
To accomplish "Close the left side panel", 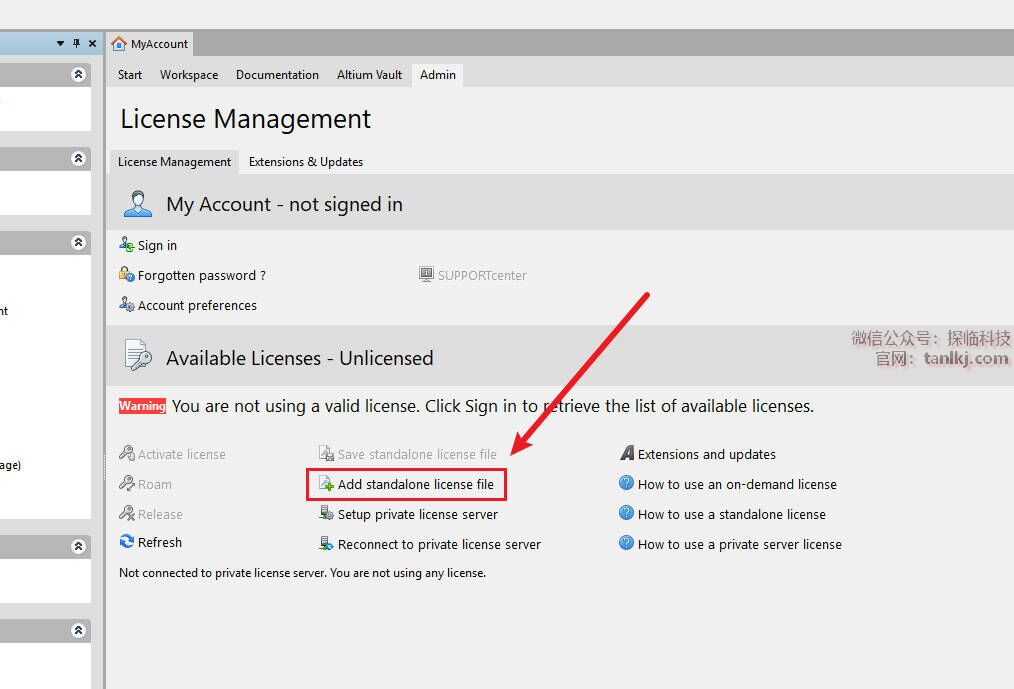I will [92, 43].
